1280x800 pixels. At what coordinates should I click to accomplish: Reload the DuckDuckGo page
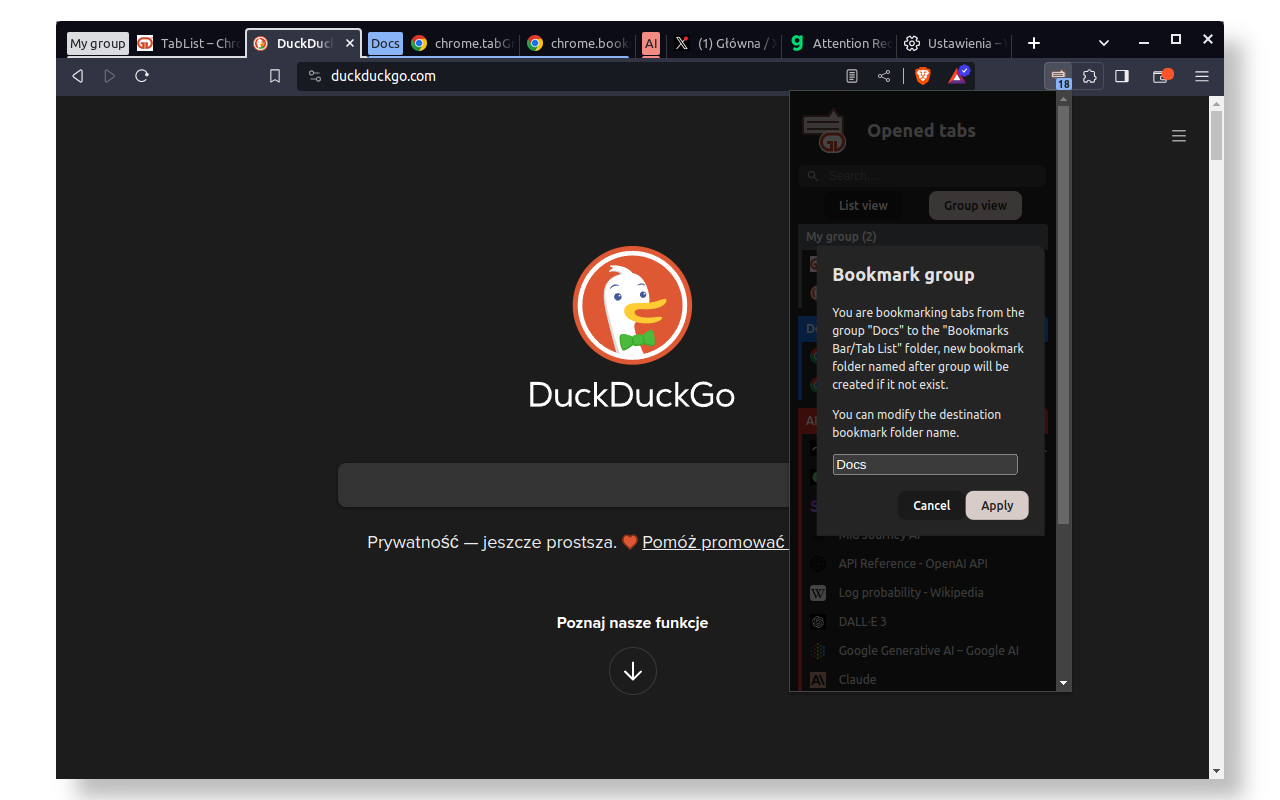pos(142,76)
